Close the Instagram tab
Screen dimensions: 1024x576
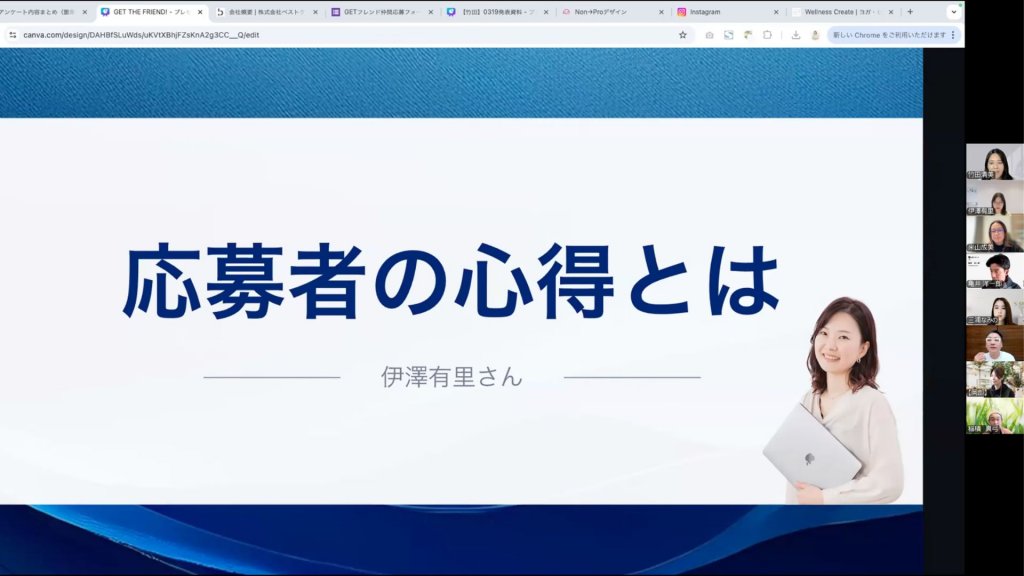776,12
